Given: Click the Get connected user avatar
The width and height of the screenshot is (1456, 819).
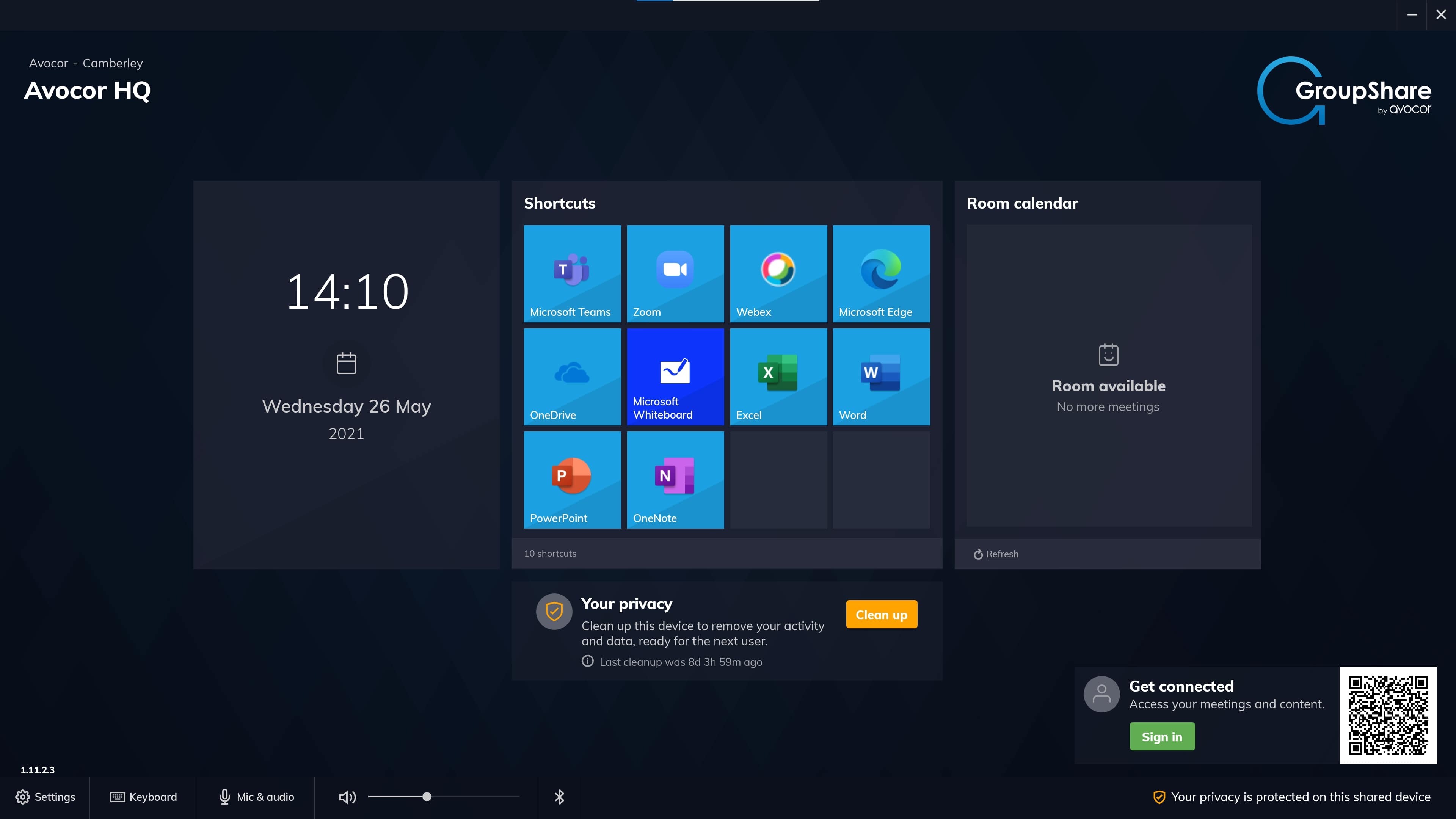Looking at the screenshot, I should click(x=1101, y=694).
